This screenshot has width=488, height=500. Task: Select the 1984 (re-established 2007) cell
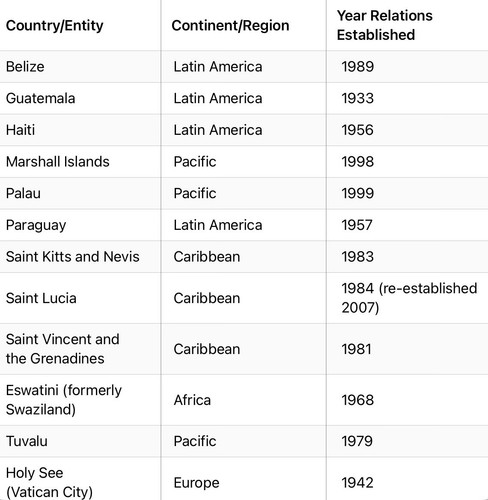click(x=409, y=298)
